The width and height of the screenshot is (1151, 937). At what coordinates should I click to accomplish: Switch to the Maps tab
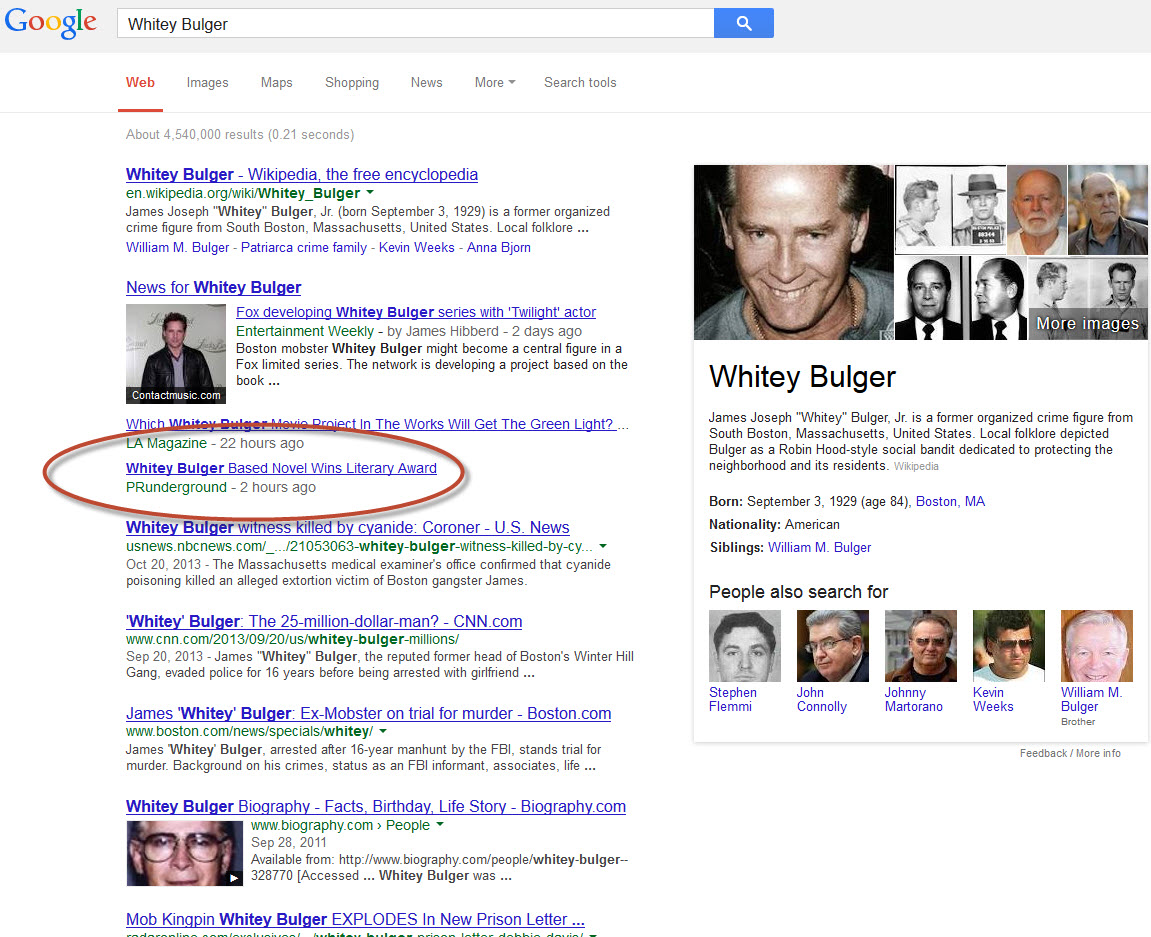click(x=277, y=83)
